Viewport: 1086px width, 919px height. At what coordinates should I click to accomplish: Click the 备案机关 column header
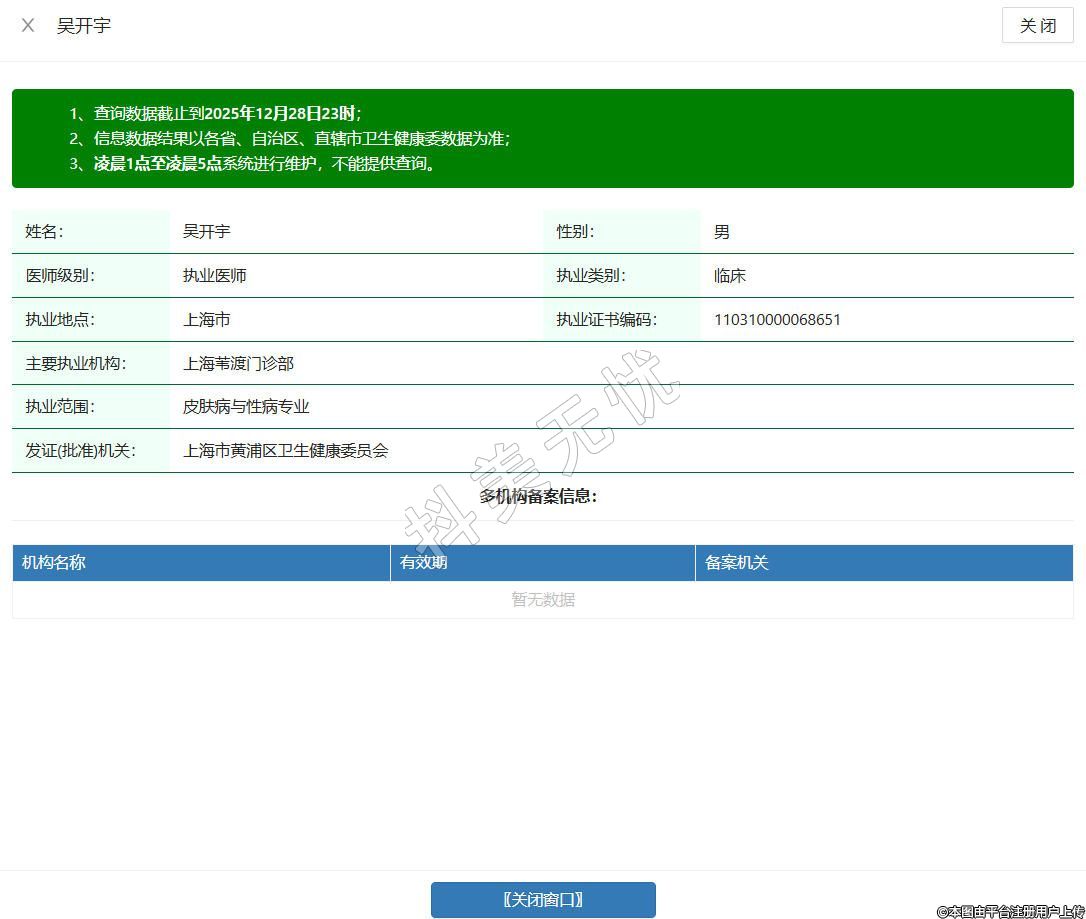[x=737, y=563]
